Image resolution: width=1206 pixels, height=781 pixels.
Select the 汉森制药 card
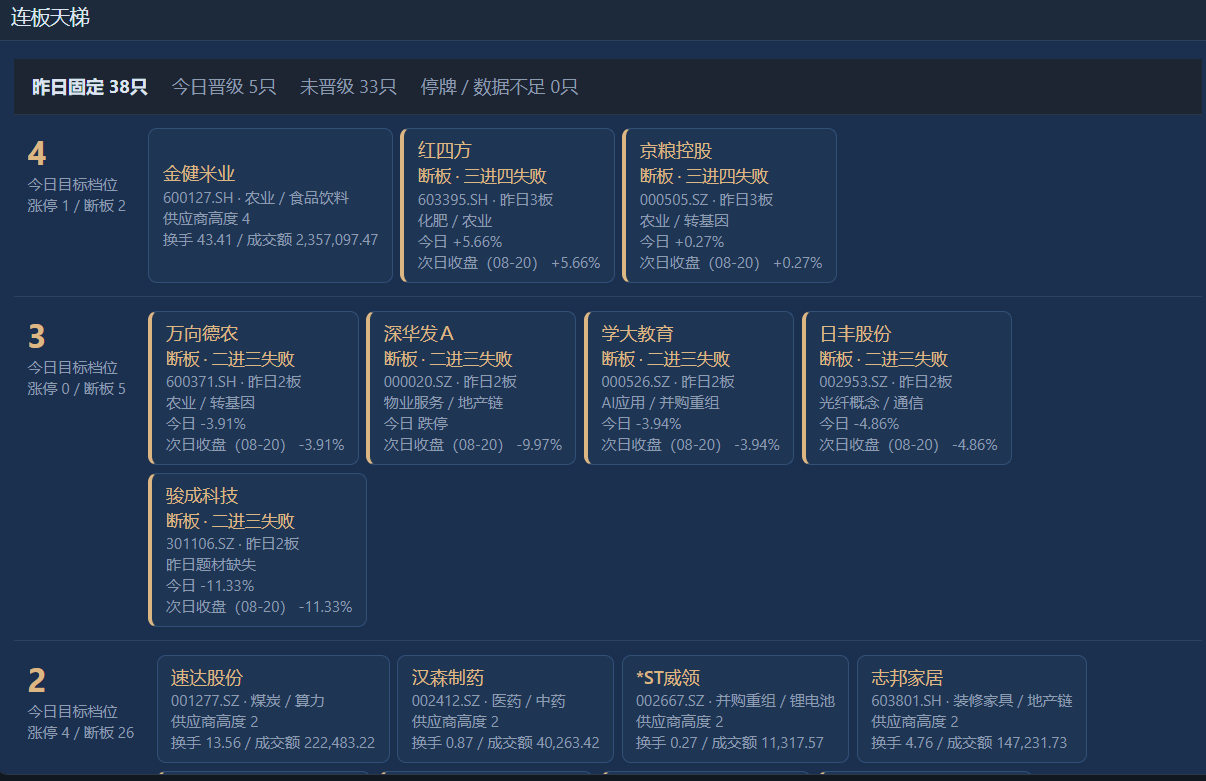coord(505,709)
